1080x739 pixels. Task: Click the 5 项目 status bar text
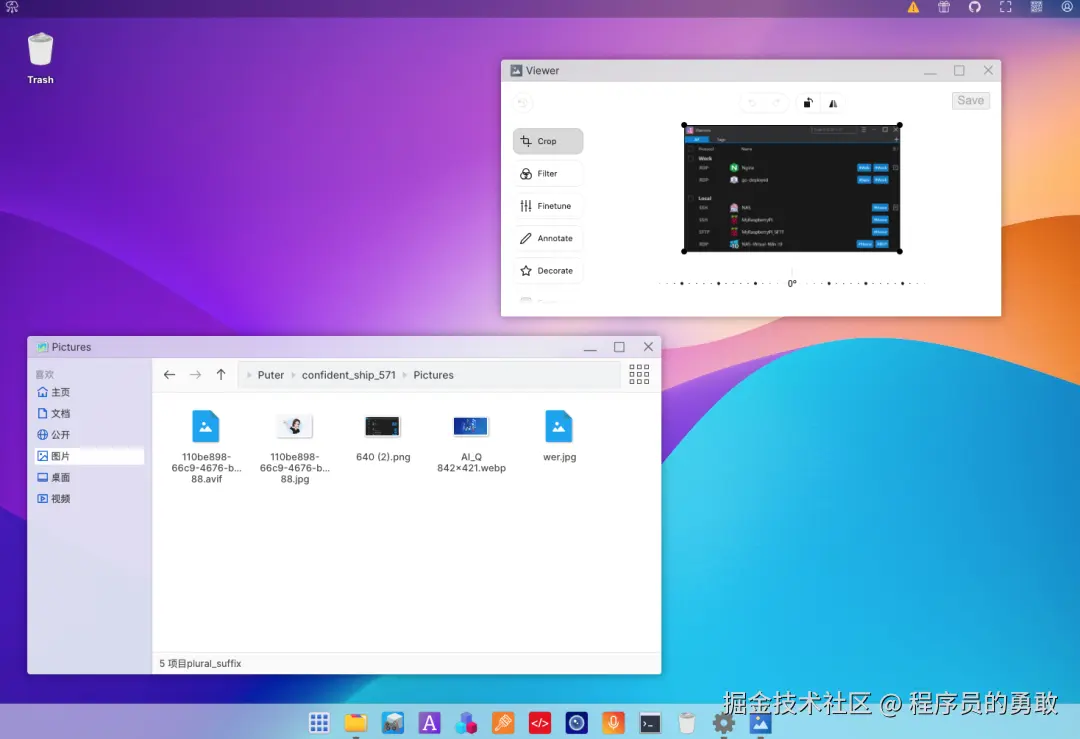[200, 663]
